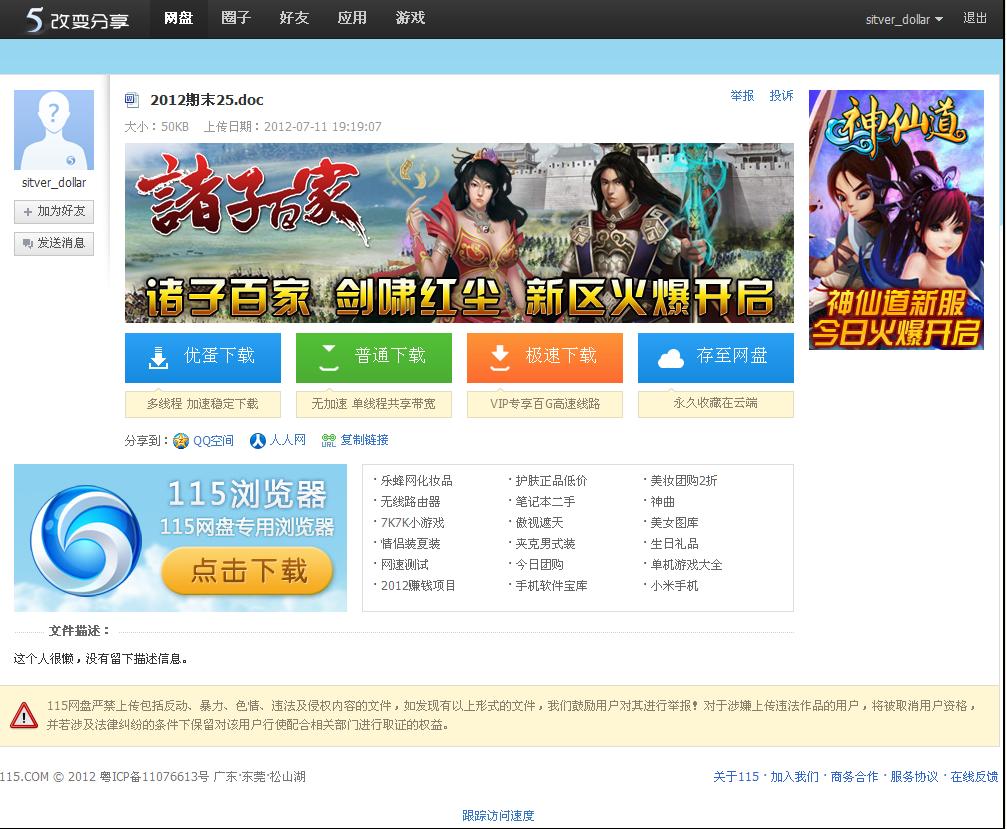Open 服务协议 footer link
This screenshot has height=829, width=1007.
(914, 777)
